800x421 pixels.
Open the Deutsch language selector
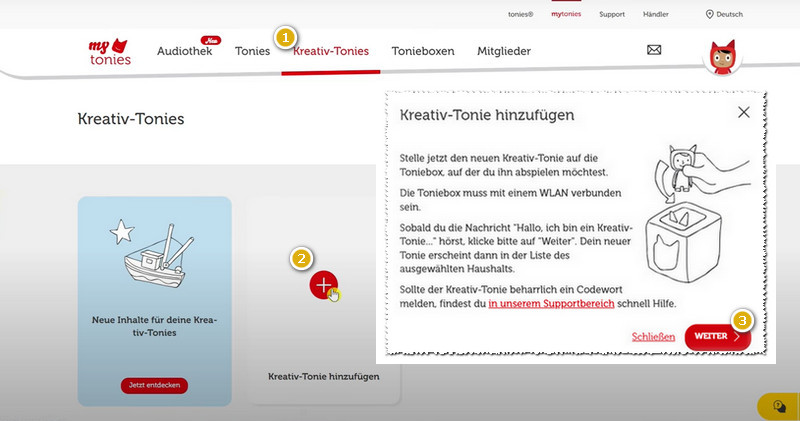tap(730, 14)
